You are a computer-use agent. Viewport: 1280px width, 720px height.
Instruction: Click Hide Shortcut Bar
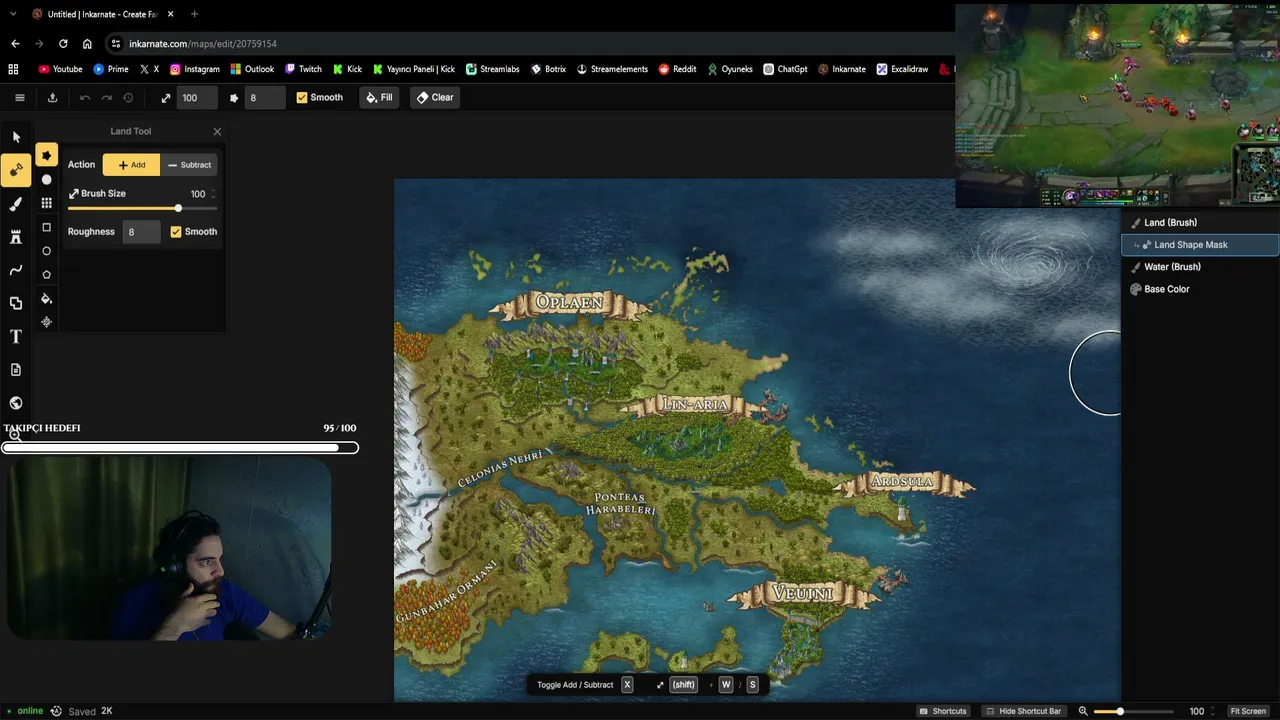[x=1023, y=711]
